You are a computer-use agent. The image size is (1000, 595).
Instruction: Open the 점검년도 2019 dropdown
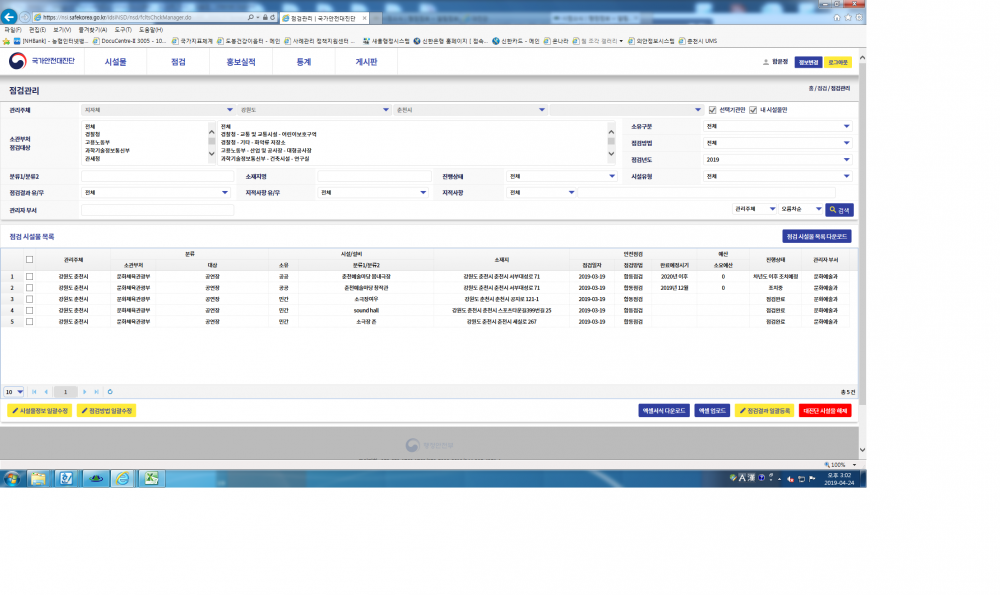pyautogui.click(x=777, y=159)
